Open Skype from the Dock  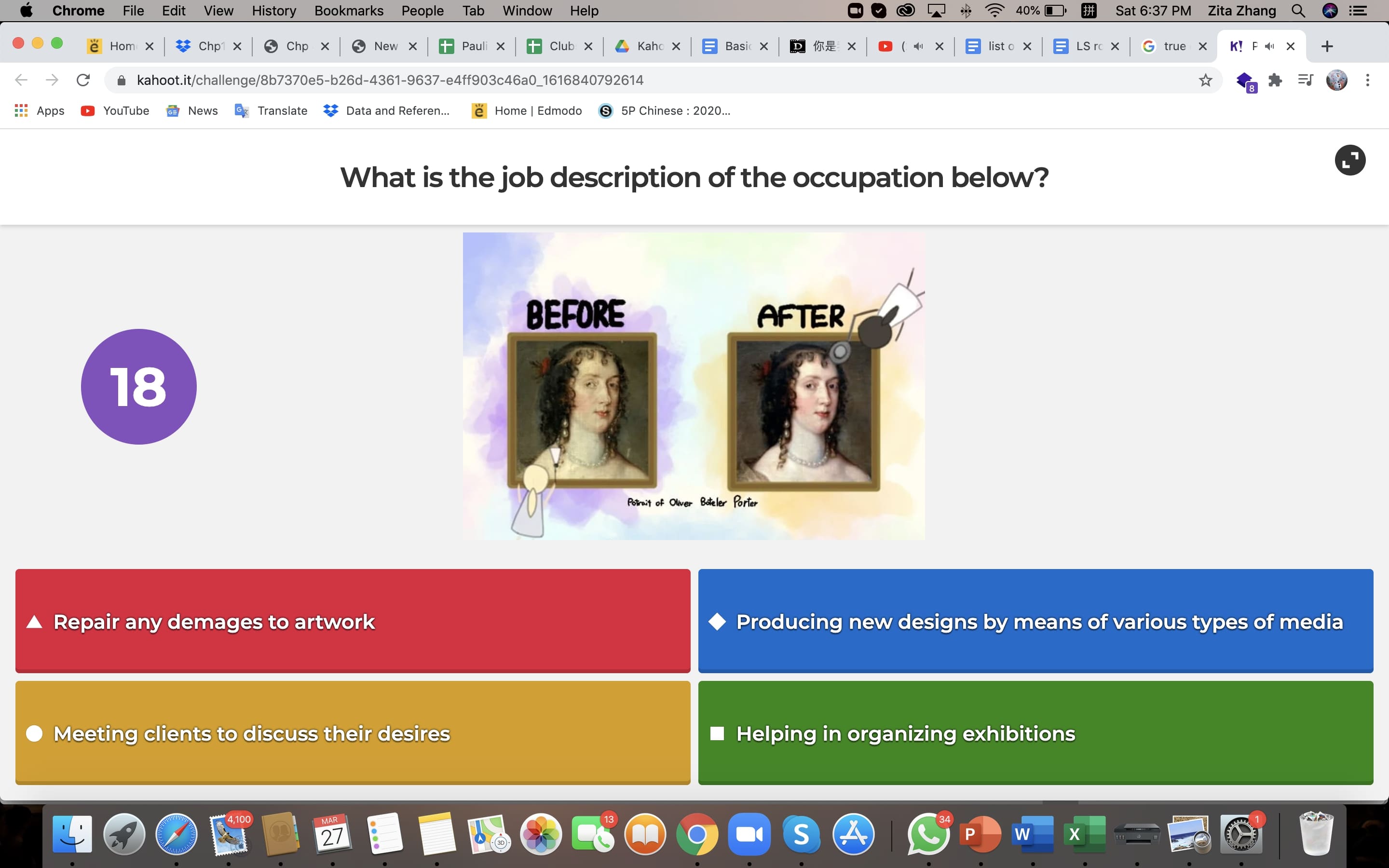point(801,834)
